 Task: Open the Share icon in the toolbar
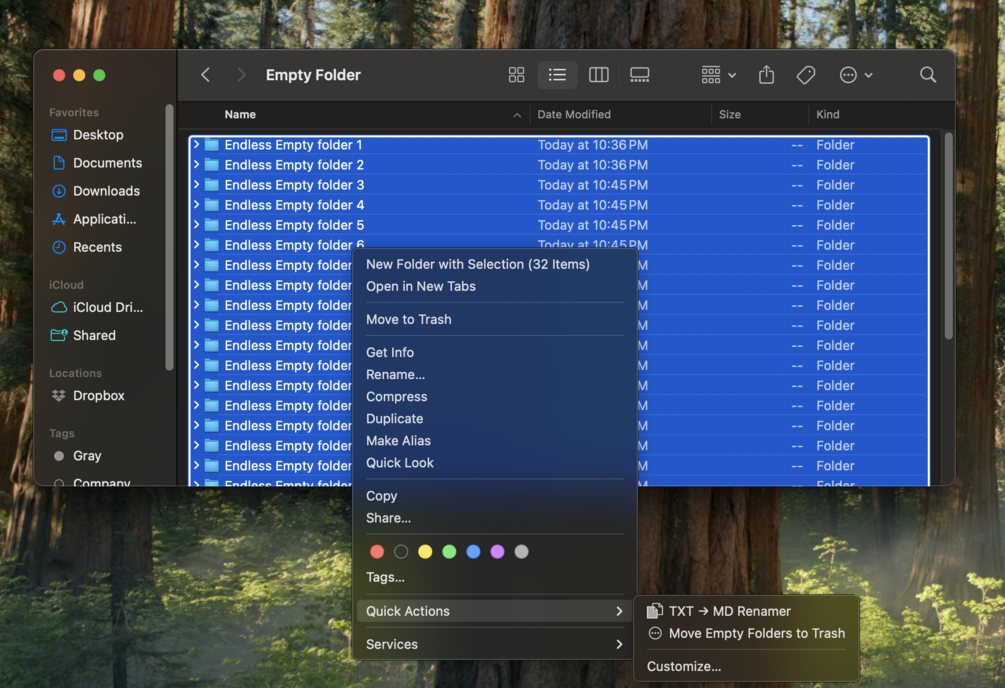pos(766,75)
